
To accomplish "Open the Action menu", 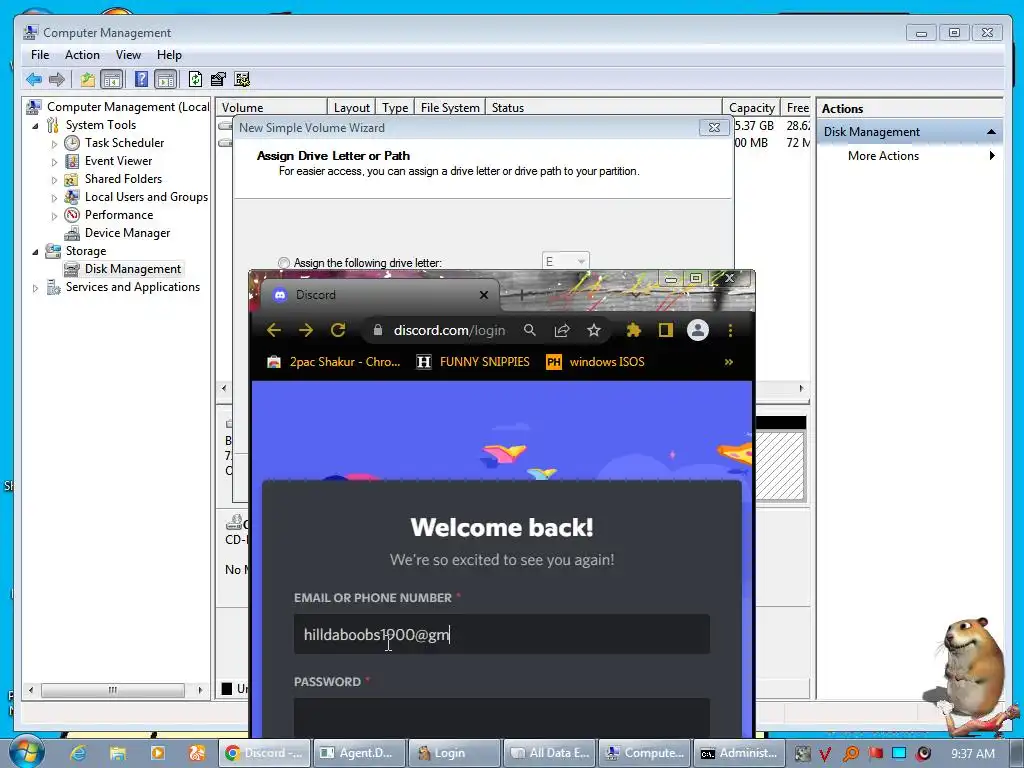I will click(82, 55).
